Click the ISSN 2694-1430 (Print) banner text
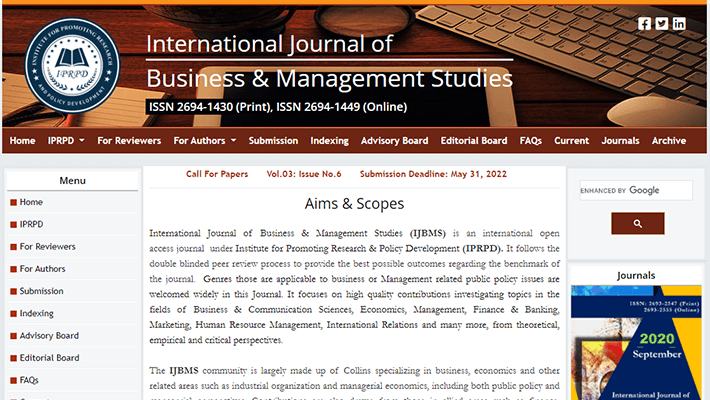 coord(211,107)
